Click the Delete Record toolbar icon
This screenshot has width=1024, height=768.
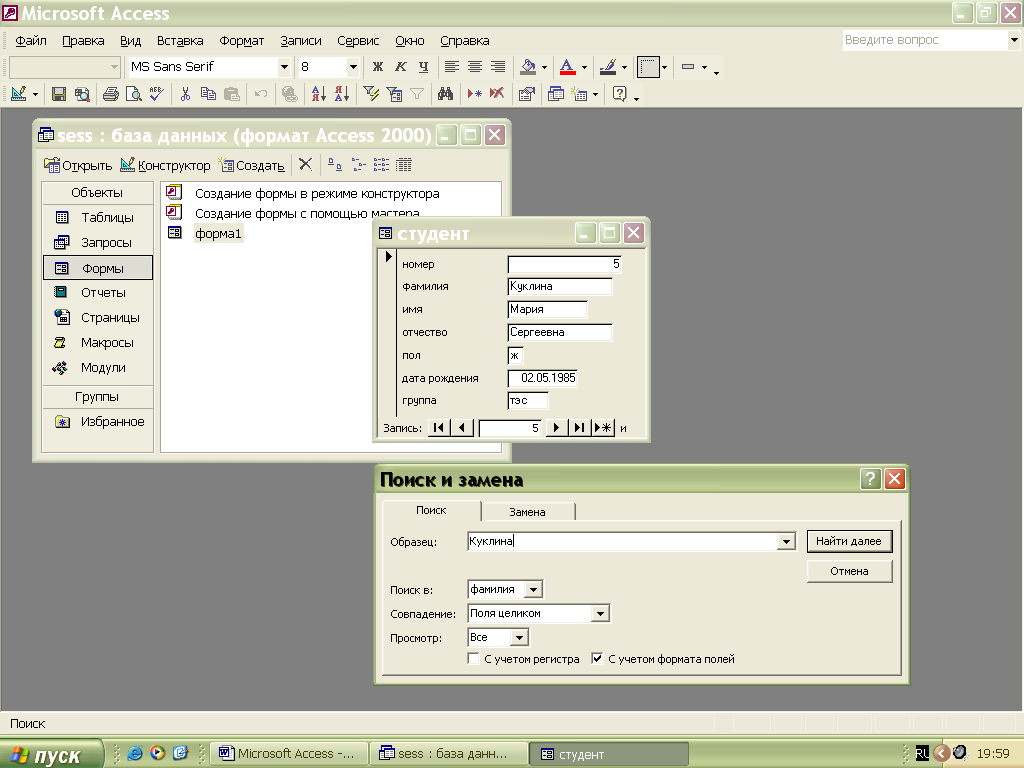click(497, 95)
